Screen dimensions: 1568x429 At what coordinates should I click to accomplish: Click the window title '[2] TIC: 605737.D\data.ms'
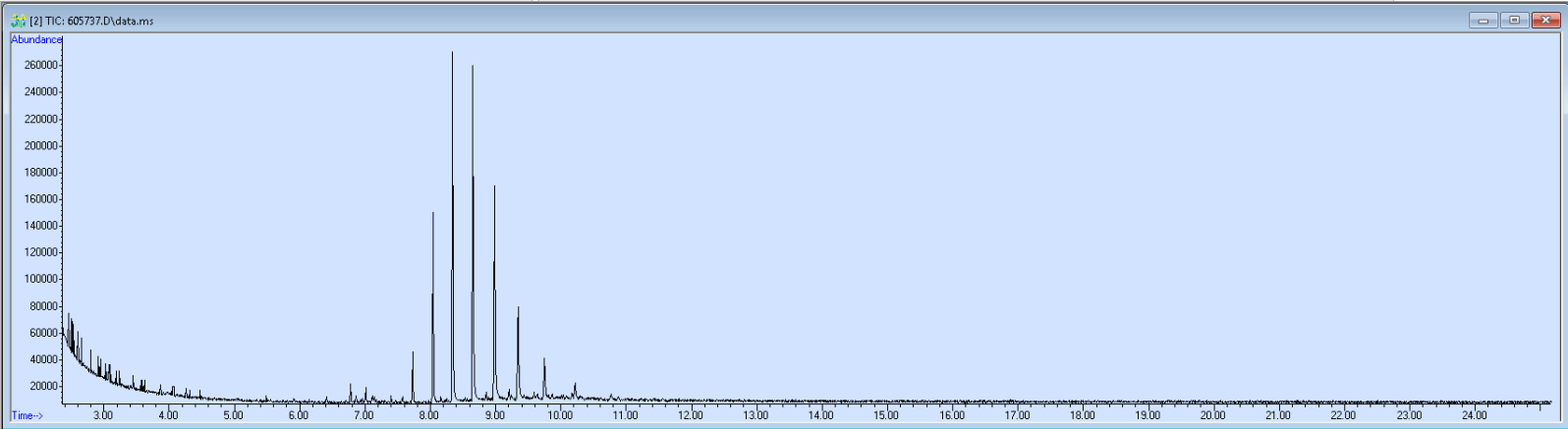[x=91, y=21]
